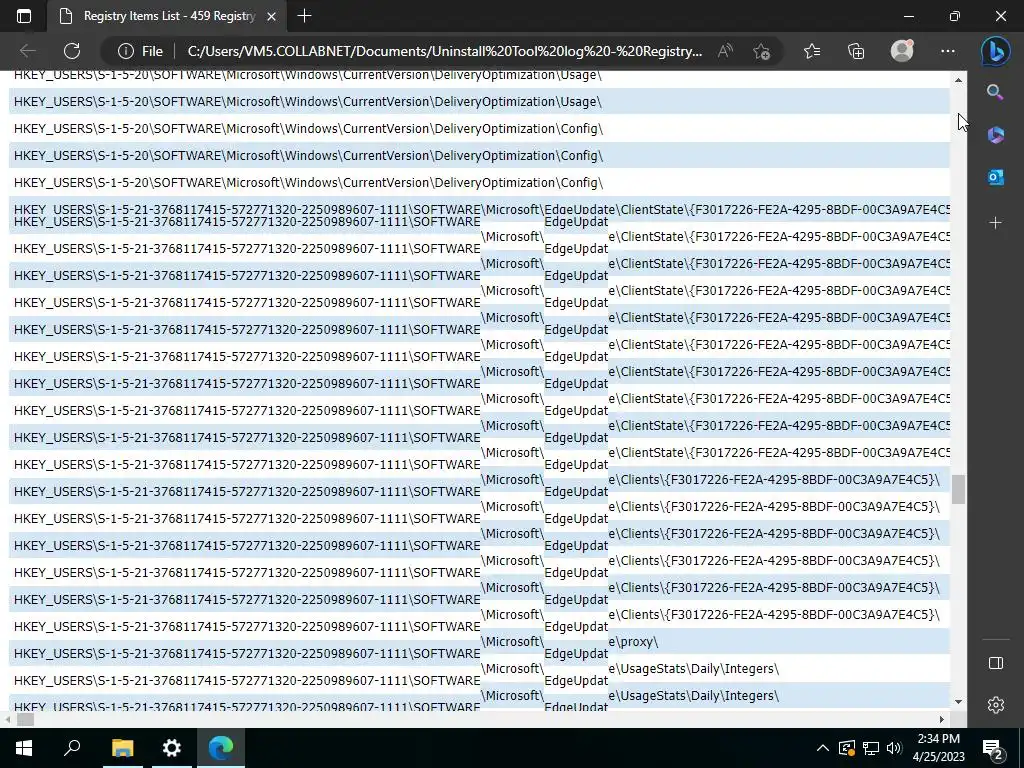This screenshot has height=768, width=1024.
Task: Activate Read aloud icon
Action: (x=725, y=51)
